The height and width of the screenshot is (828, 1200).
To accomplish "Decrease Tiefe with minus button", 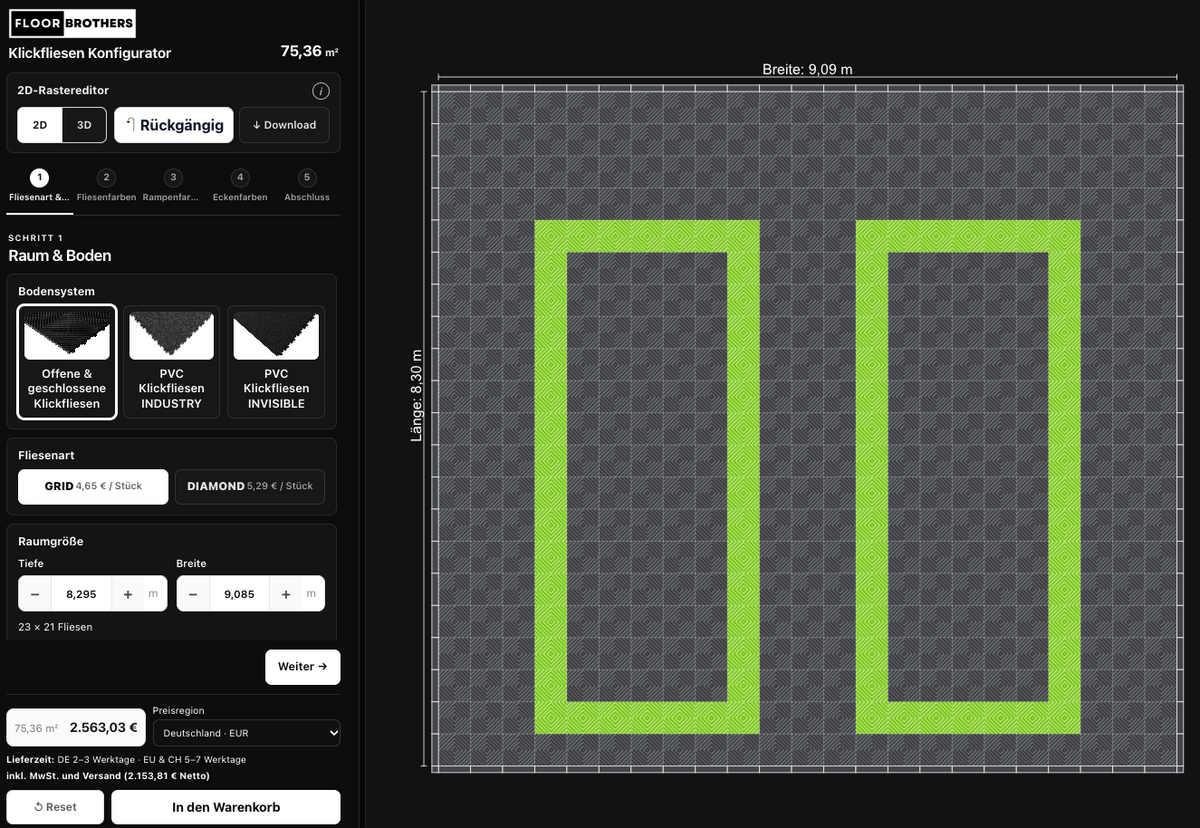I will point(35,594).
